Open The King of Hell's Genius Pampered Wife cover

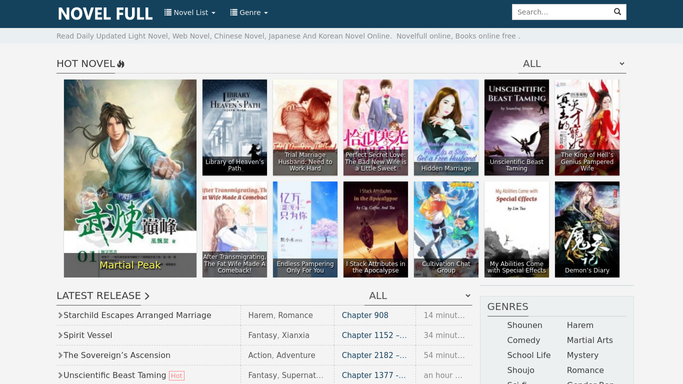pos(587,127)
